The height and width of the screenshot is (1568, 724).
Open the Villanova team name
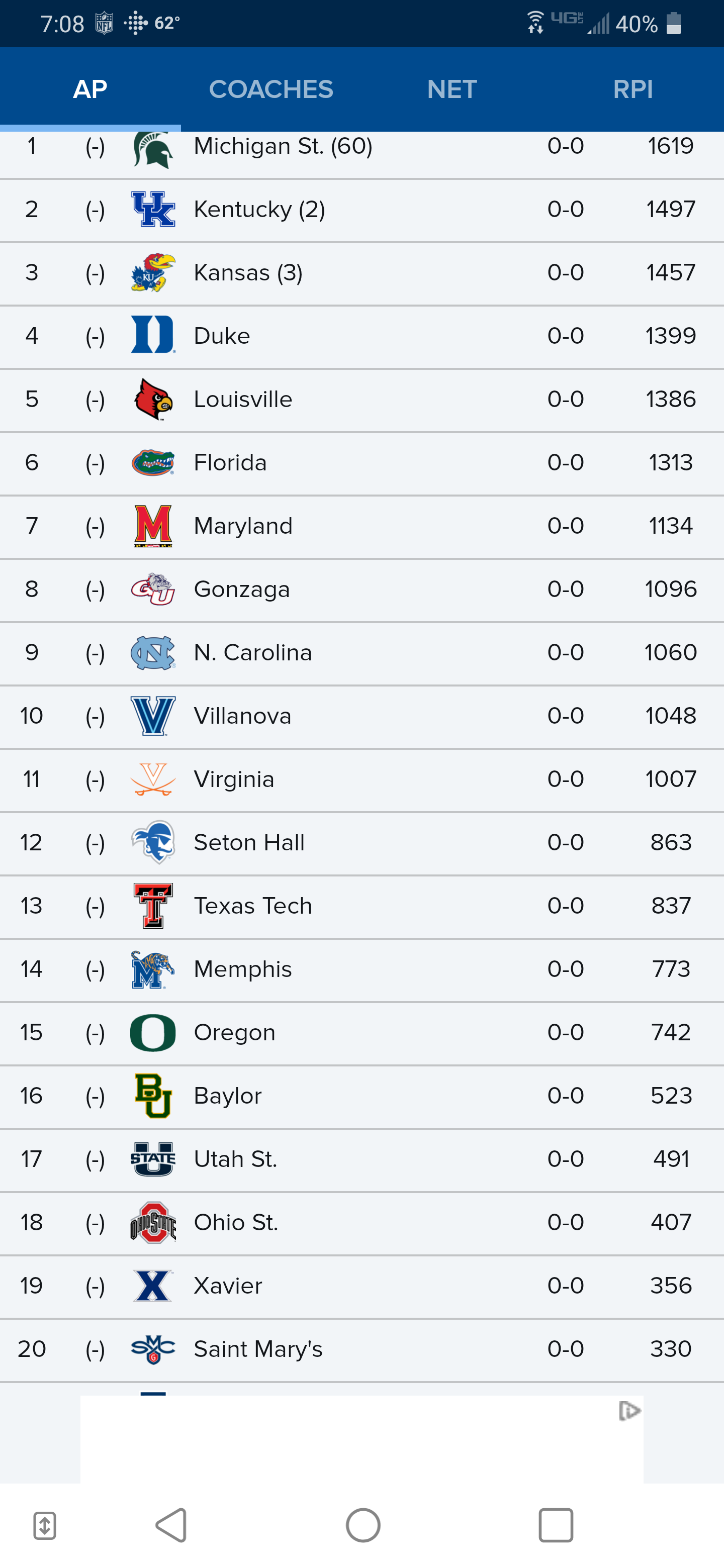pos(242,716)
